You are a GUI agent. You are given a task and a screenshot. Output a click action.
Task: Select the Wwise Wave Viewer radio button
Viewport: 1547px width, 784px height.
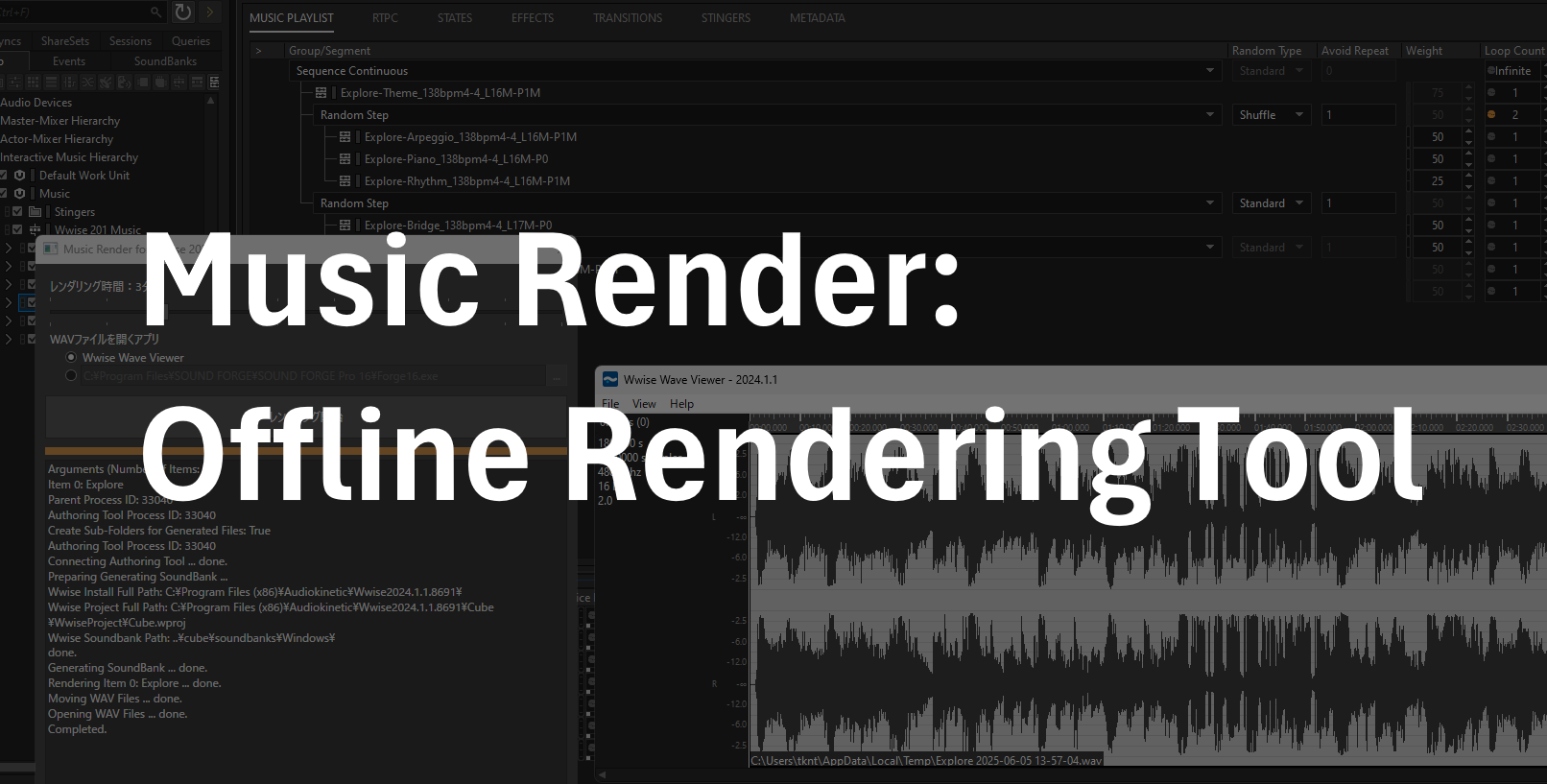tap(71, 358)
